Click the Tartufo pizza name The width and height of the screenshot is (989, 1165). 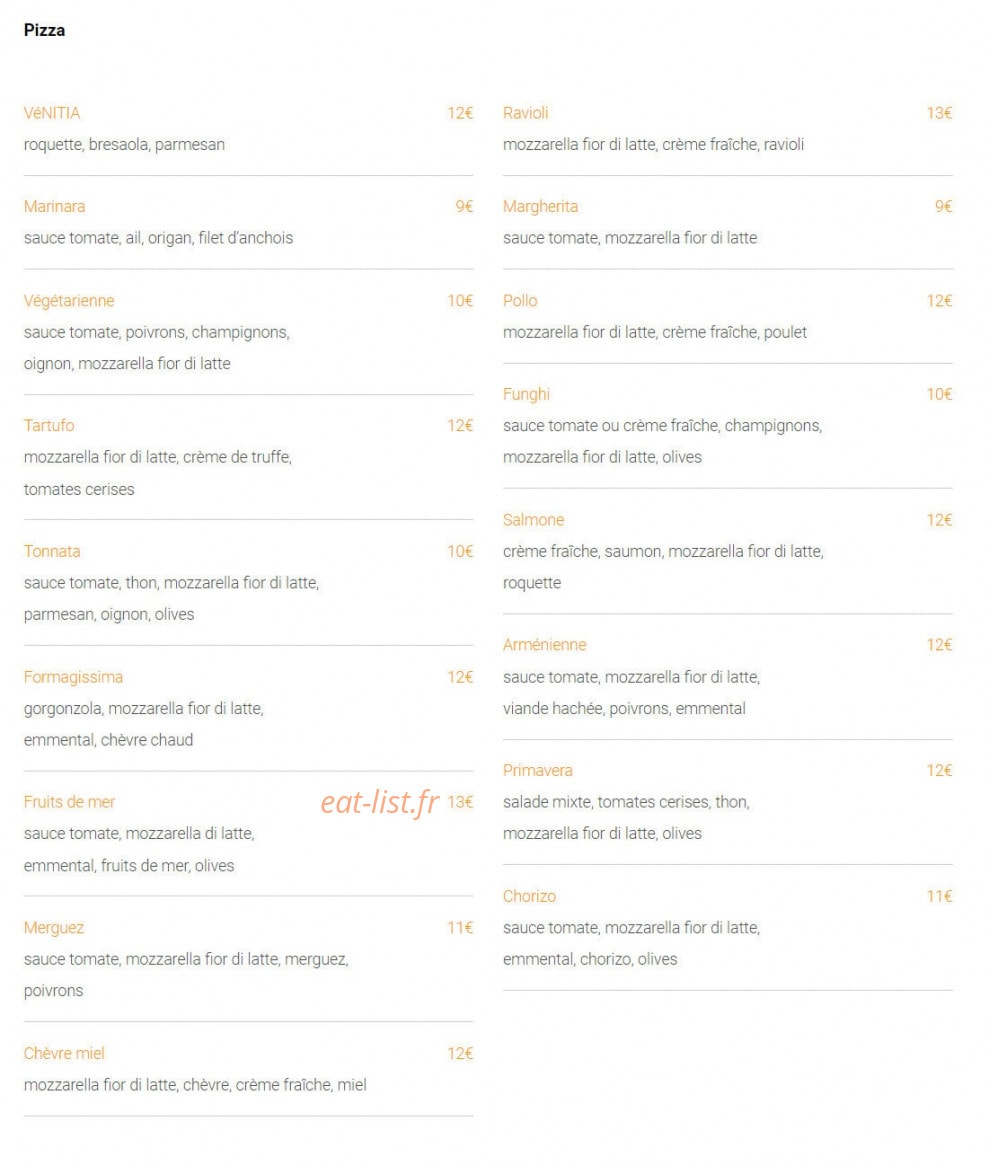tap(49, 426)
